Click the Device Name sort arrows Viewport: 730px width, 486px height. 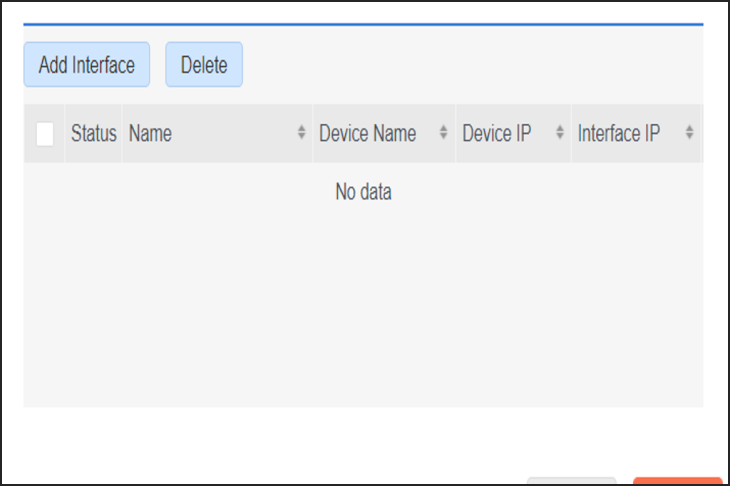(x=444, y=134)
